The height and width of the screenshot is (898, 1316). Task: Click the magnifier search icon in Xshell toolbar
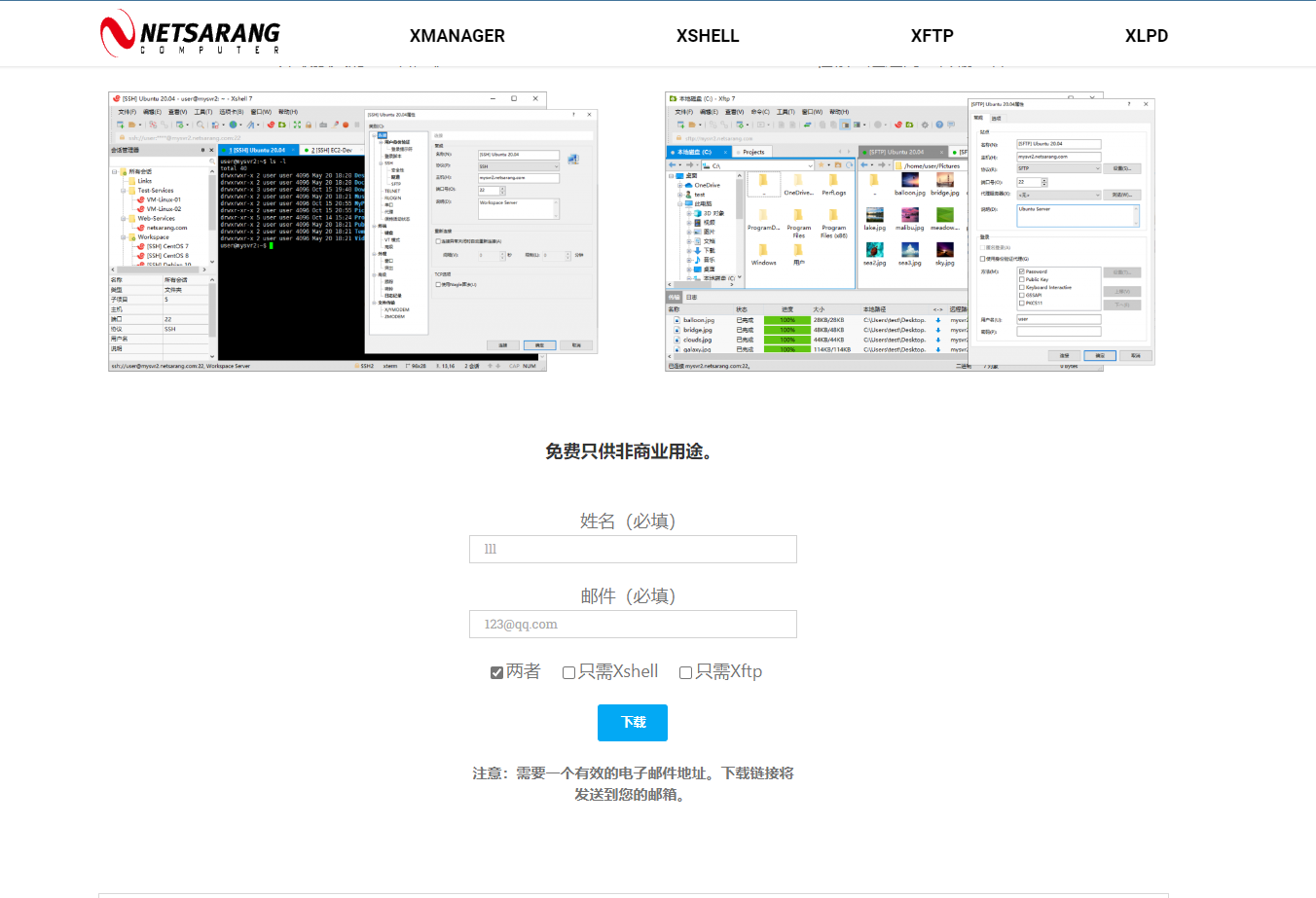(201, 124)
